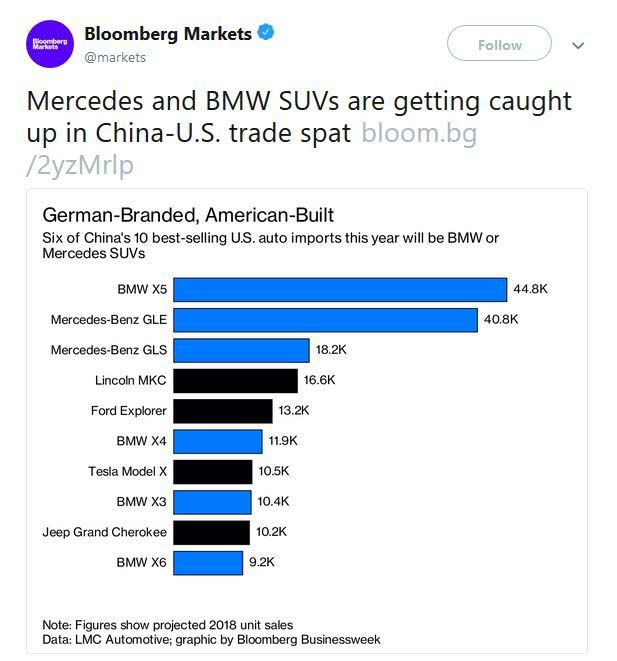Click the Mercedes-Benz GLE bar
Screen dimensions: 617x661
pyautogui.click(x=325, y=320)
